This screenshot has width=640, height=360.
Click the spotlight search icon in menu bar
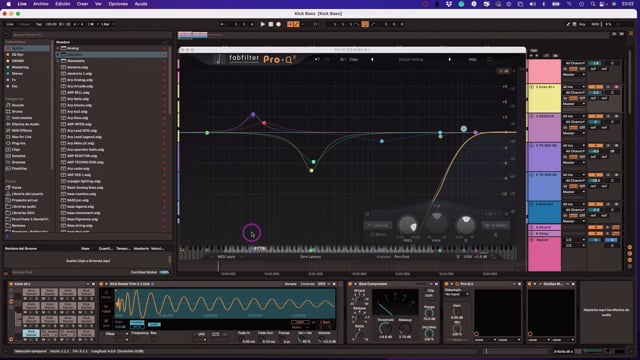point(593,4)
